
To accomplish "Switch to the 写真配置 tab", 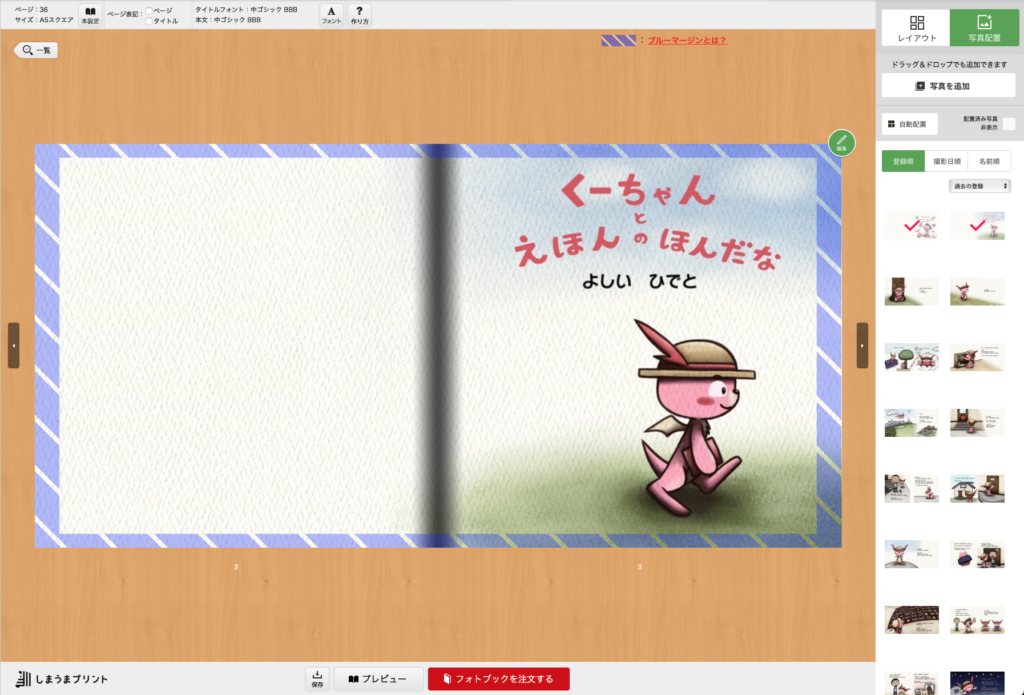I will pos(984,28).
